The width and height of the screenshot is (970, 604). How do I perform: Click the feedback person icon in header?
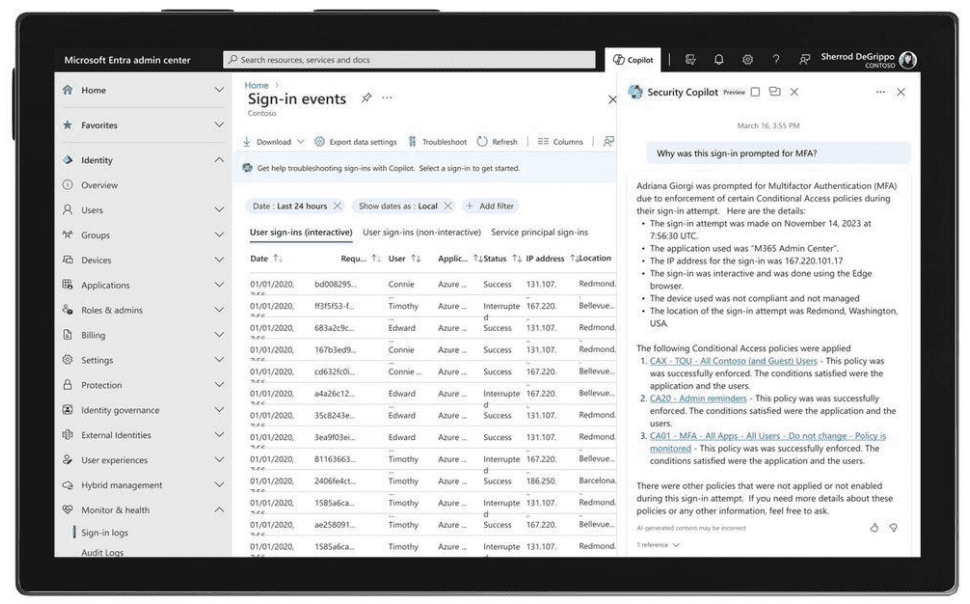coord(804,59)
